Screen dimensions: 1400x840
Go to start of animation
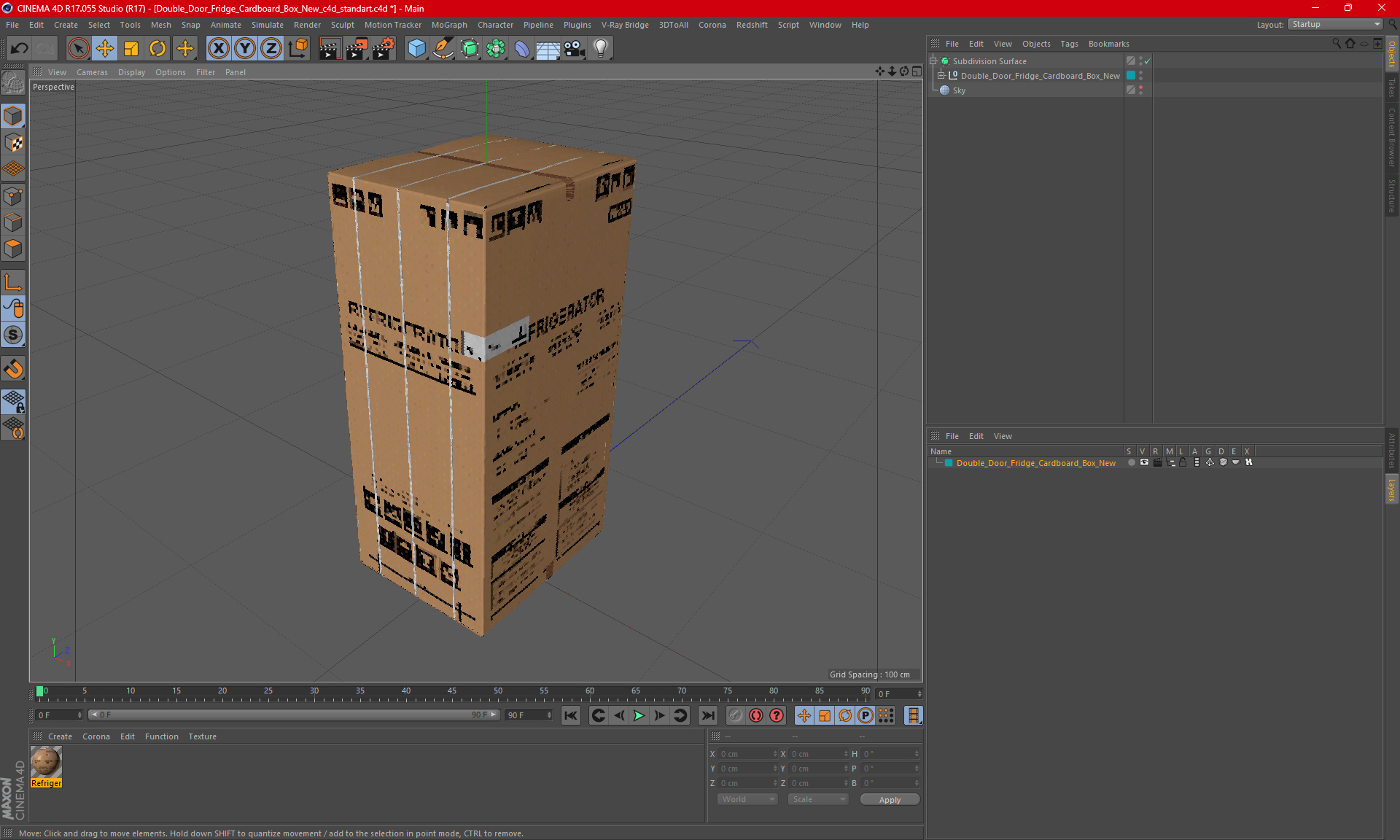click(571, 715)
